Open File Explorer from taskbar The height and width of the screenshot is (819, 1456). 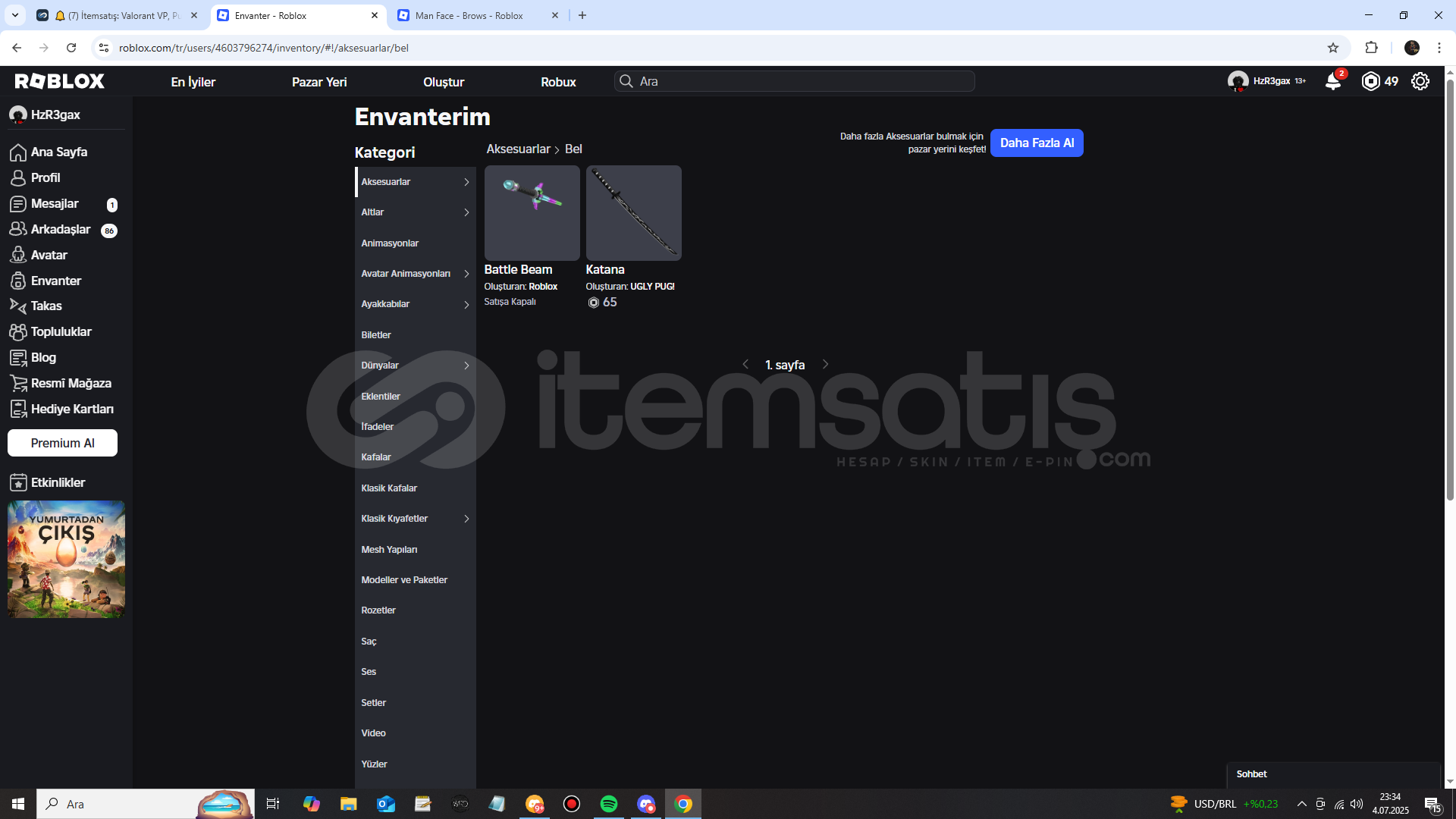pyautogui.click(x=348, y=804)
